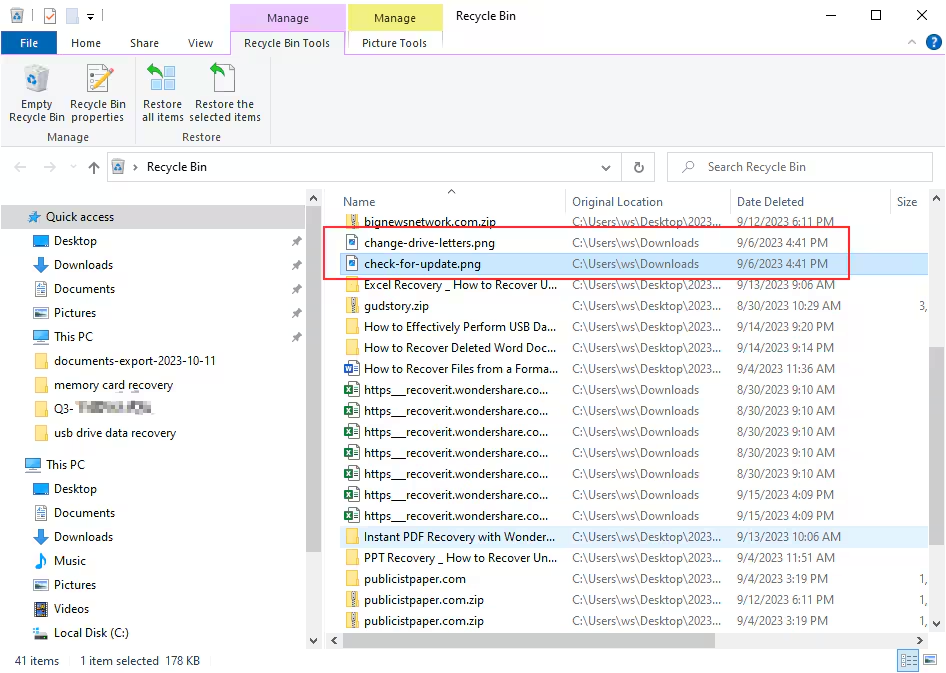
Task: Select PPT Recovery folder row
Action: coord(633,558)
